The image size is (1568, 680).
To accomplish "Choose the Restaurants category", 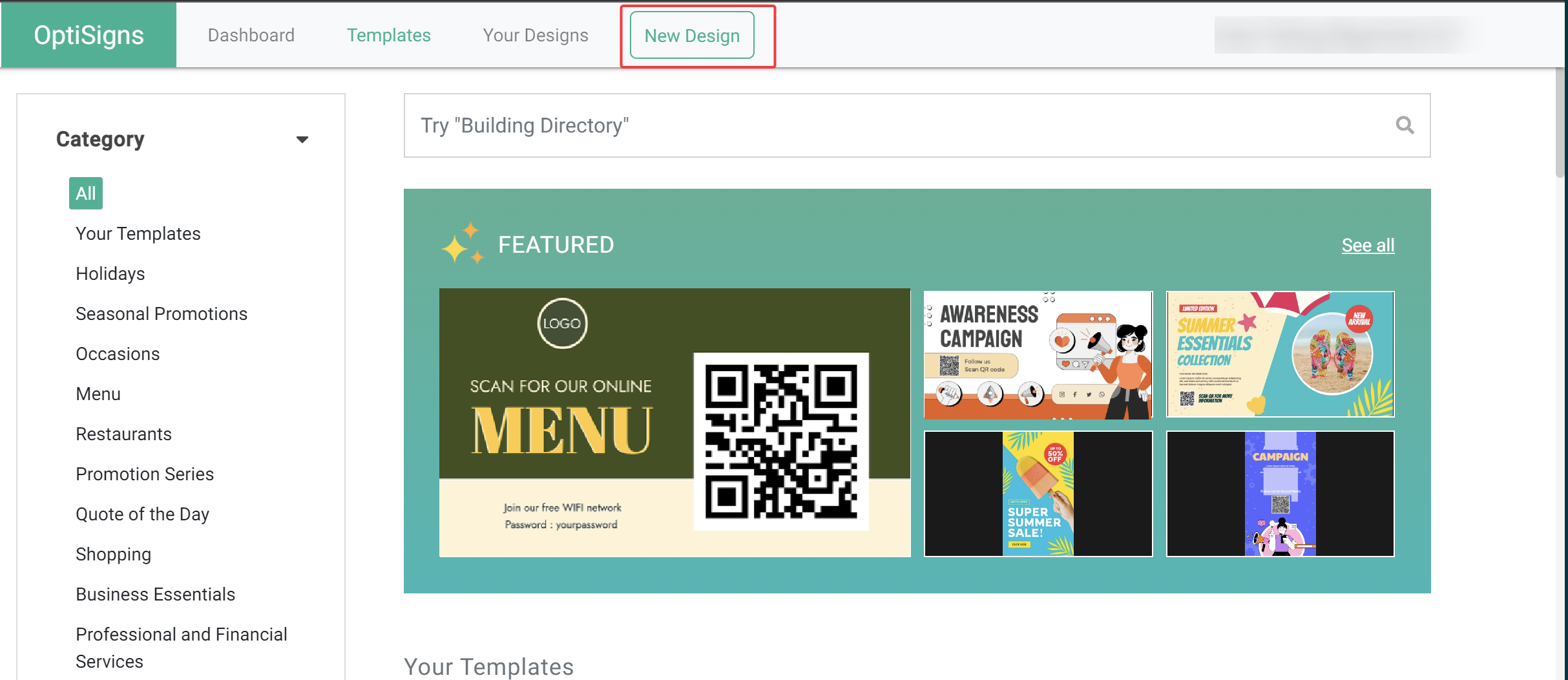I will pos(124,434).
